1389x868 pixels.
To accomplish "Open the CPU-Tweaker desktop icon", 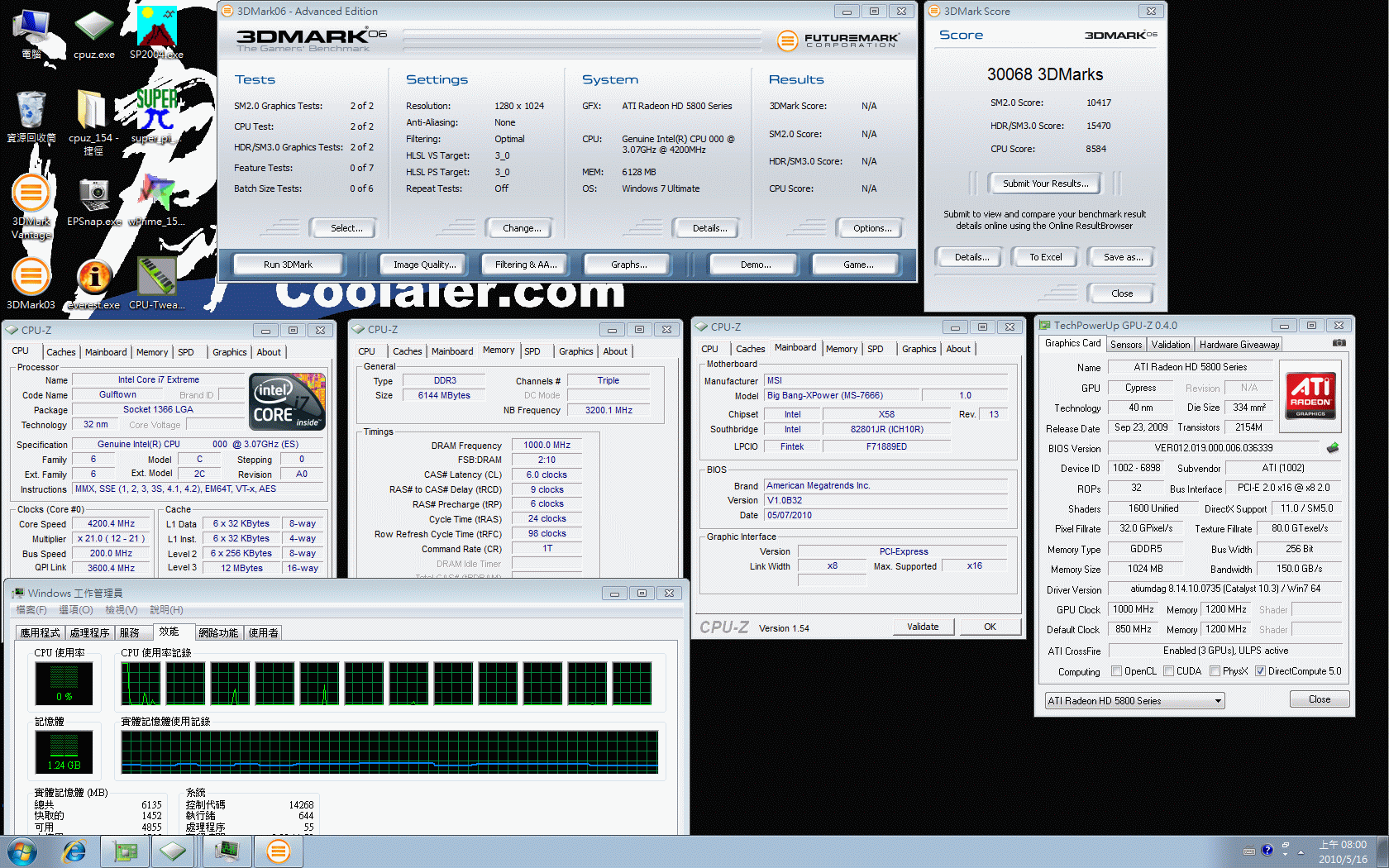I will point(156,284).
